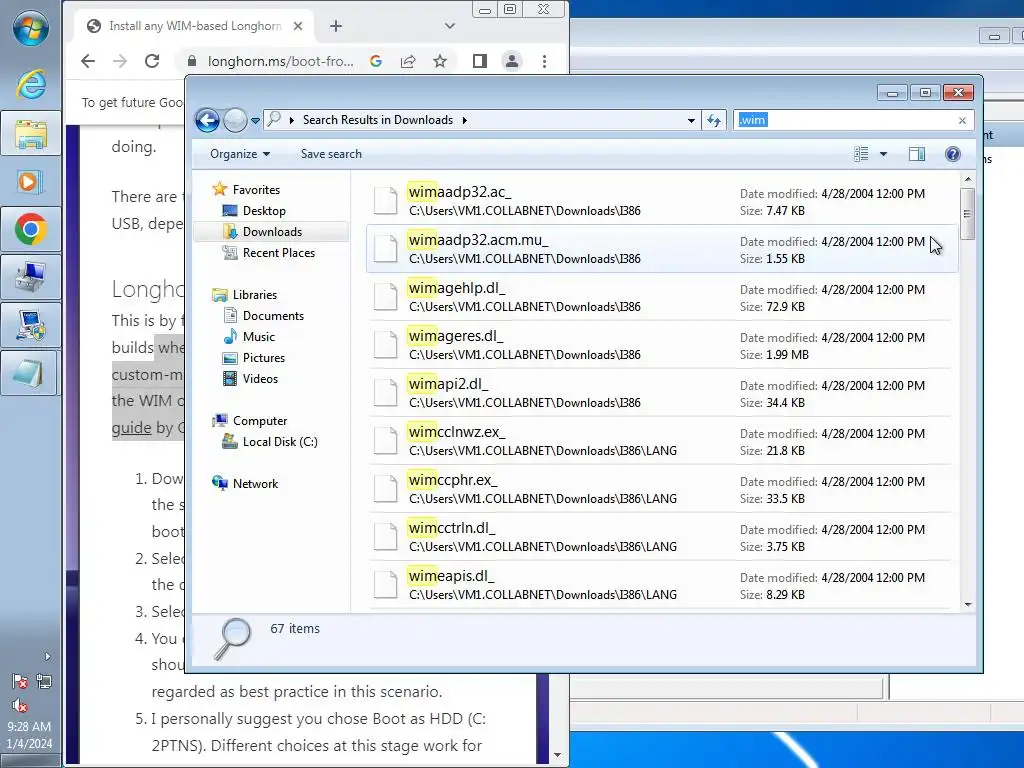Screen dimensions: 1024x768
Task: Click Chrome back button
Action: 88,61
